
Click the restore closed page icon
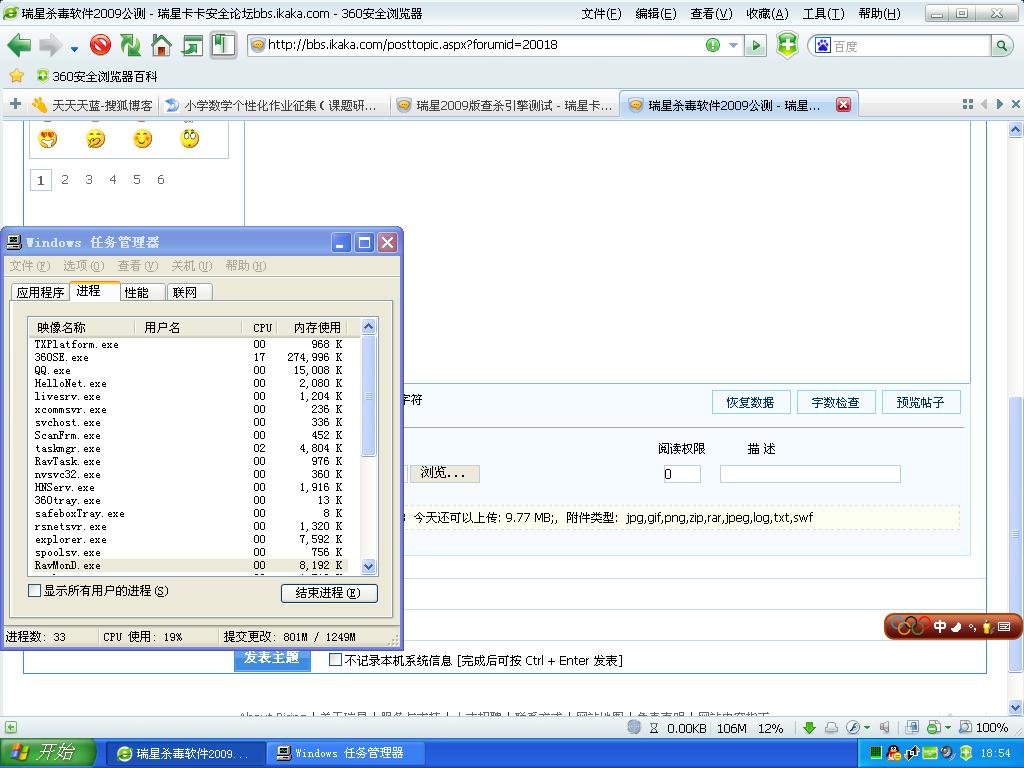coord(192,46)
